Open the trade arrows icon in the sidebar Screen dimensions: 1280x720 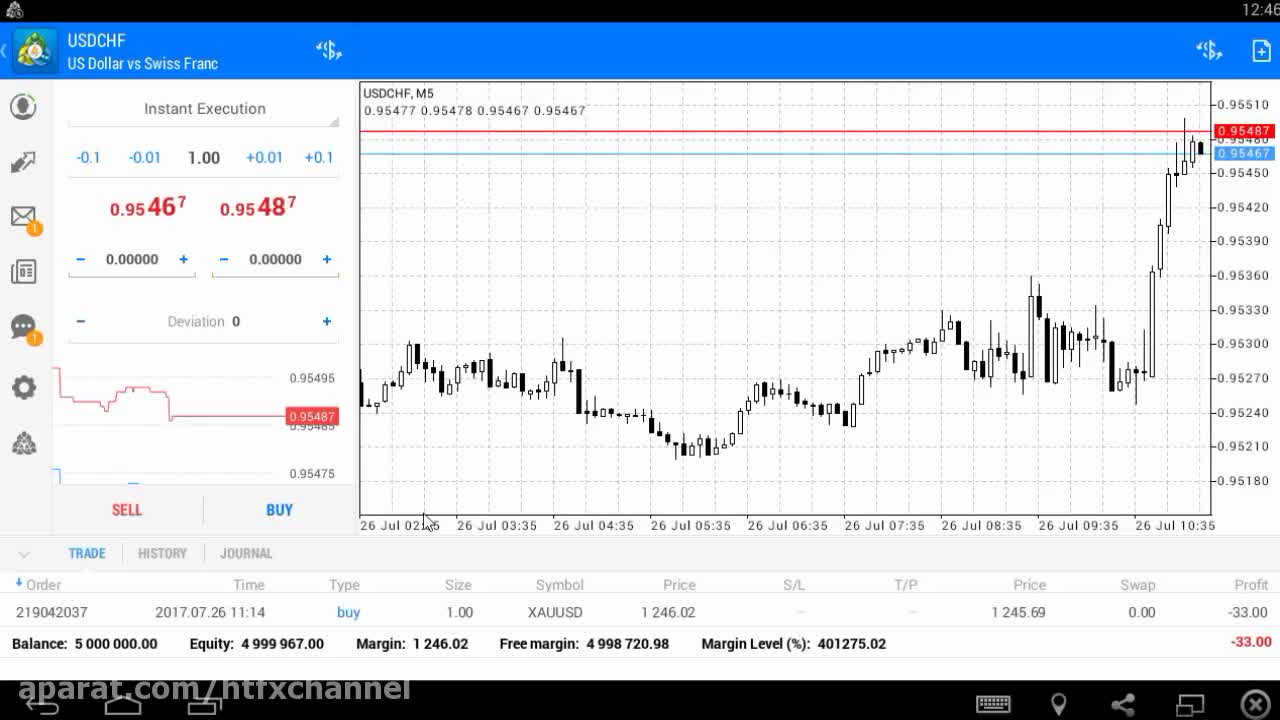(x=24, y=162)
